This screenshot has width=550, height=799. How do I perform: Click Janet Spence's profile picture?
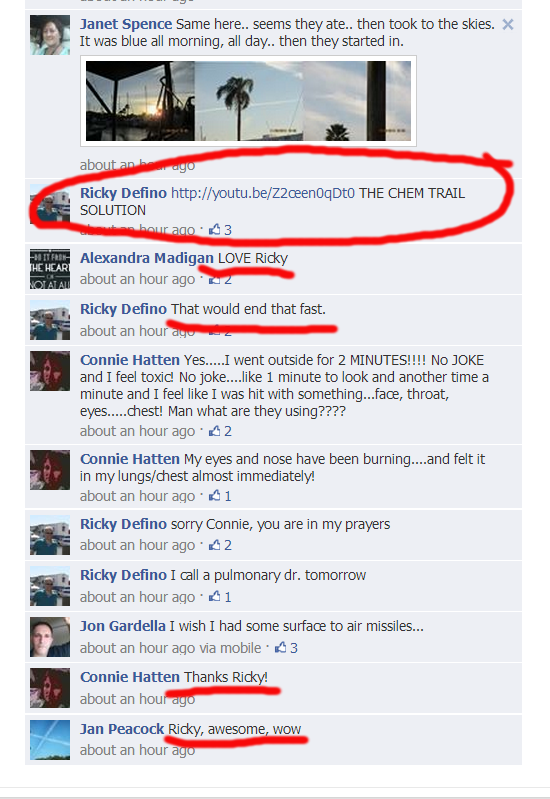[50, 35]
